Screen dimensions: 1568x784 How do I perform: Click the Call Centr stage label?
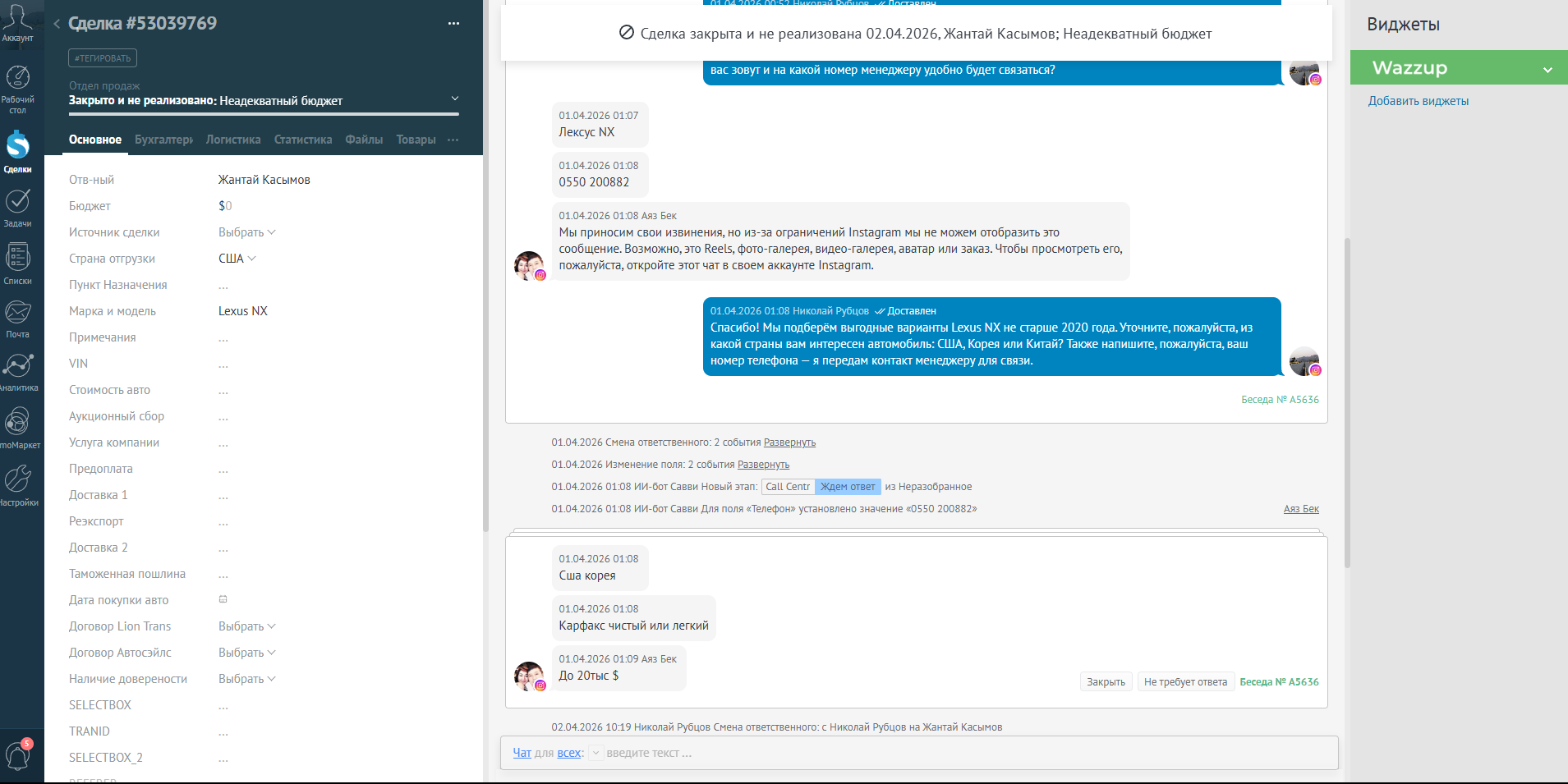pyautogui.click(x=788, y=487)
